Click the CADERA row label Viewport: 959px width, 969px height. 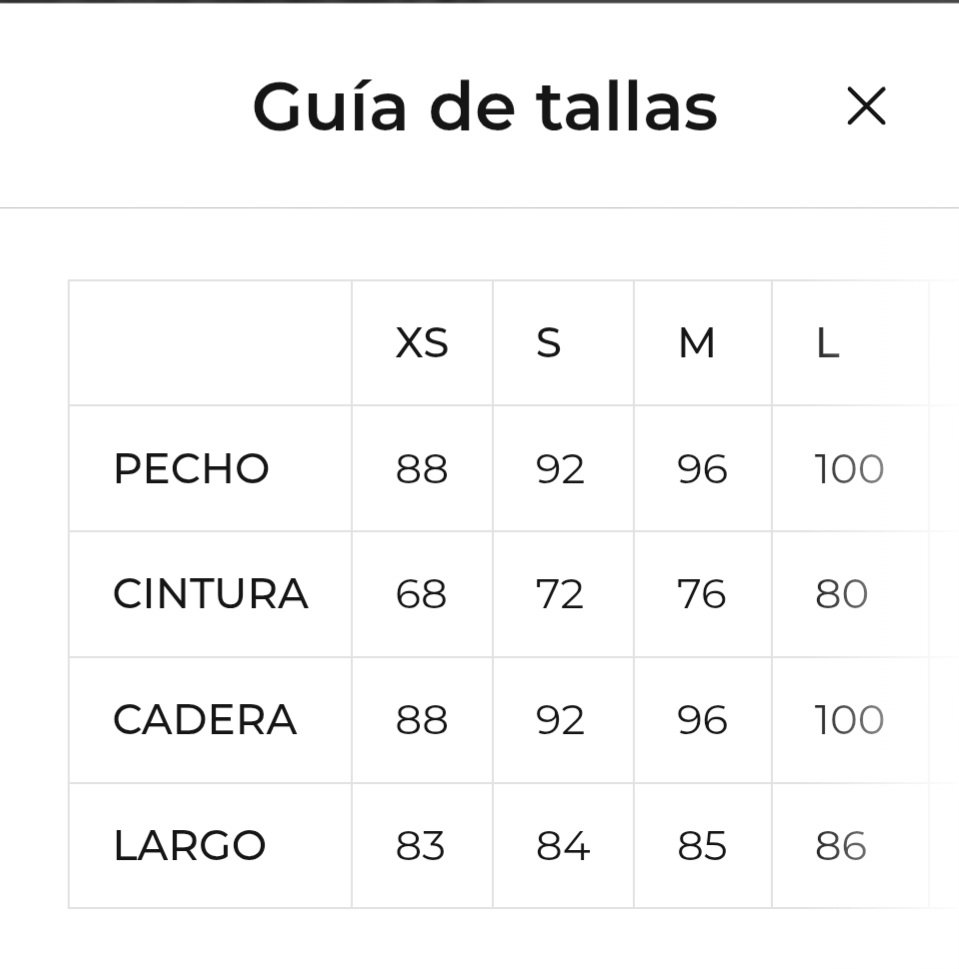pyautogui.click(x=205, y=720)
